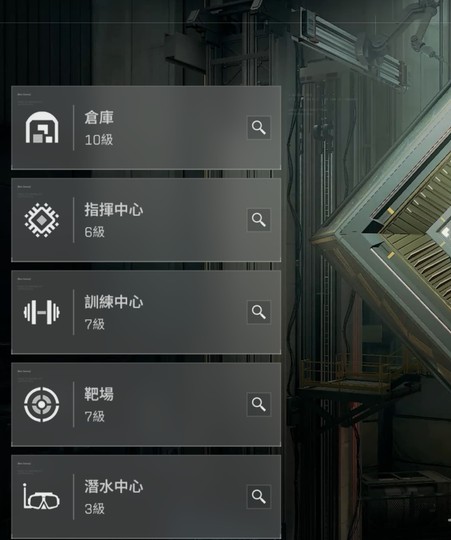Select the 指揮中心 facility title
Image resolution: width=451 pixels, height=540 pixels.
(114, 209)
